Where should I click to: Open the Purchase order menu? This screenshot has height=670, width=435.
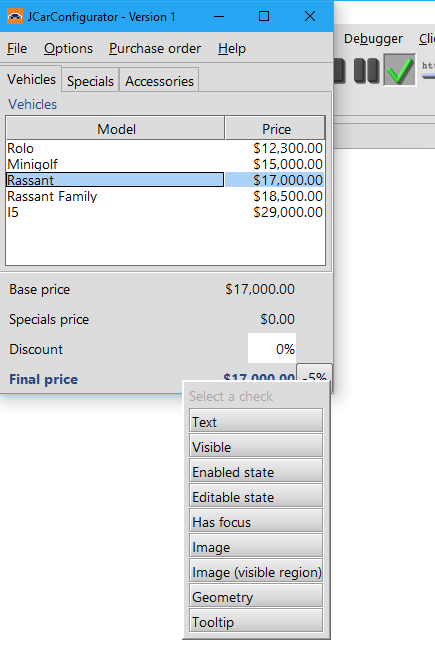[155, 49]
